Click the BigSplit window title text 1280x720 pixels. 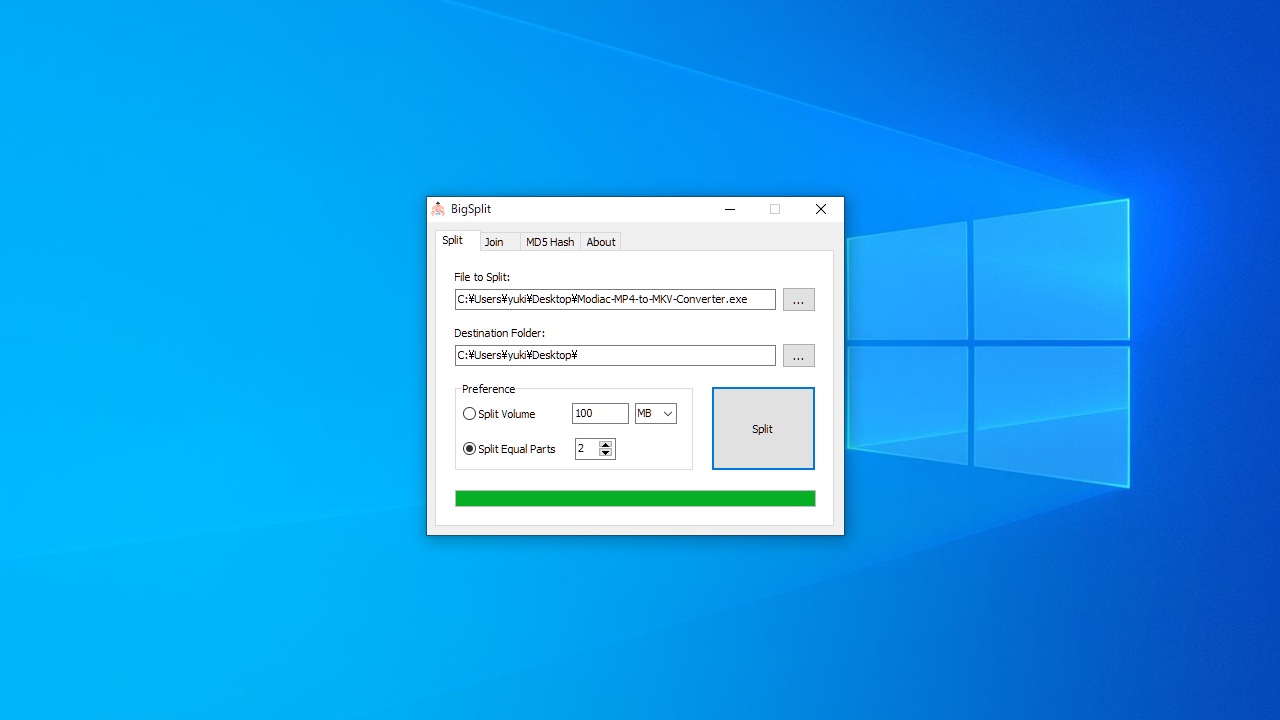(471, 209)
